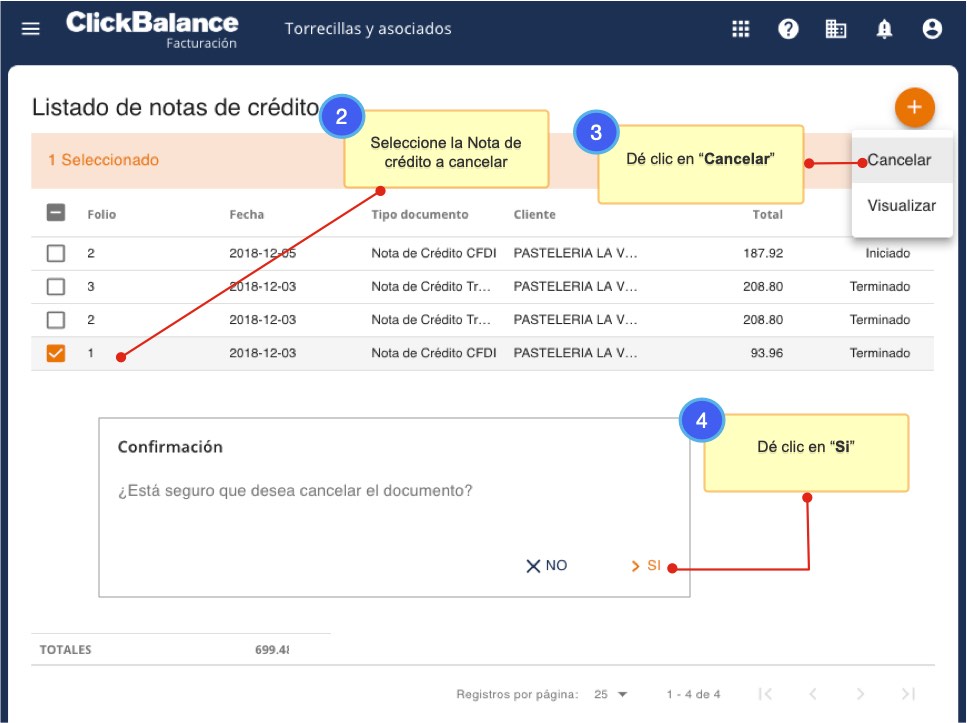Image resolution: width=967 pixels, height=723 pixels.
Task: Sort by the Fecha column header
Action: [247, 214]
